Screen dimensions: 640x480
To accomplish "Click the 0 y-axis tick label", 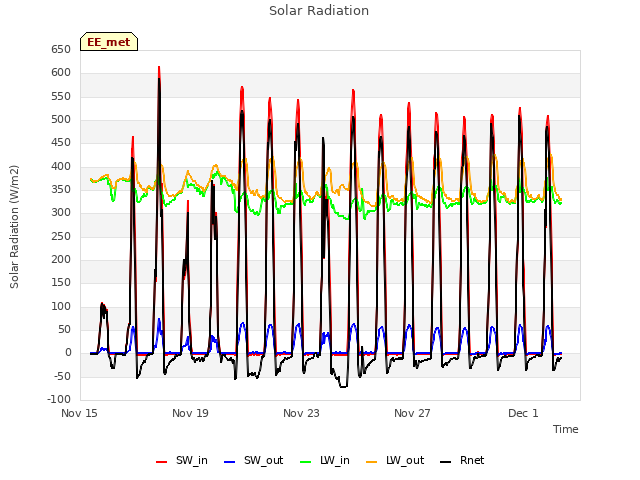I will 68,353.
